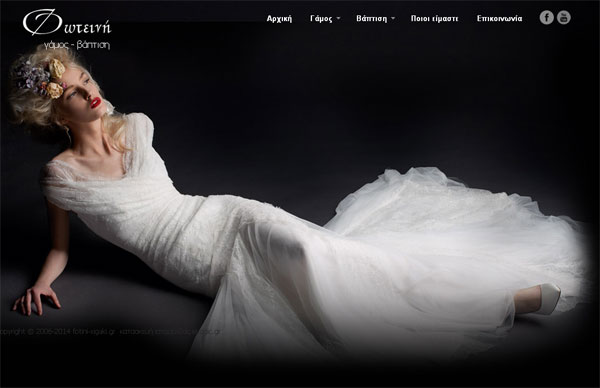Viewport: 600px width, 388px height.
Task: Click the empty dark background area
Action: [x=344, y=96]
